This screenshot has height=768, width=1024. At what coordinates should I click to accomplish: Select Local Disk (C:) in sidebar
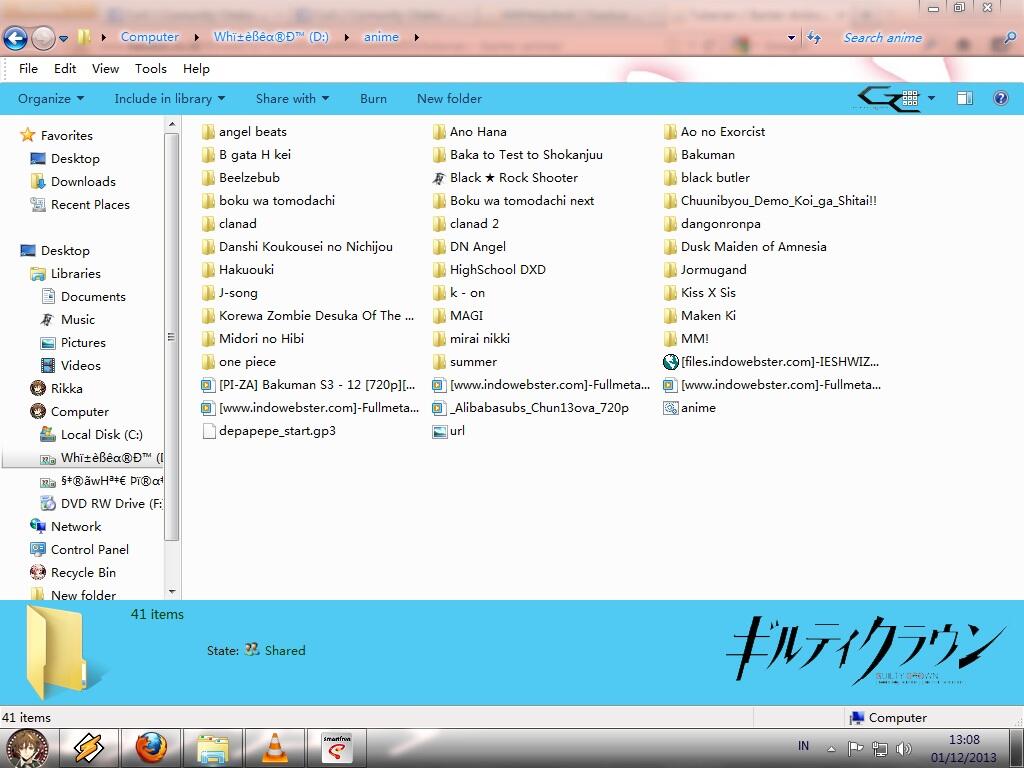(x=101, y=434)
